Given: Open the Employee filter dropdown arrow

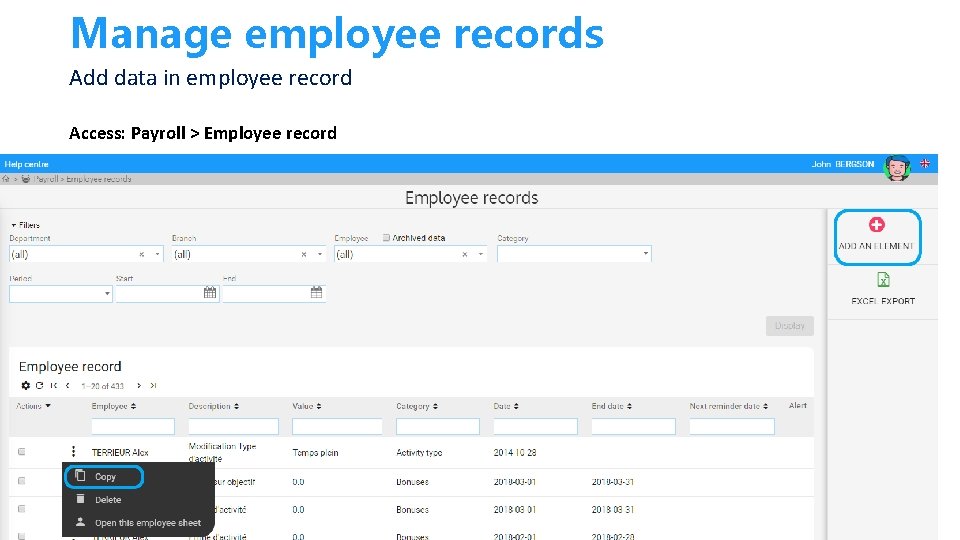Looking at the screenshot, I should pos(481,254).
